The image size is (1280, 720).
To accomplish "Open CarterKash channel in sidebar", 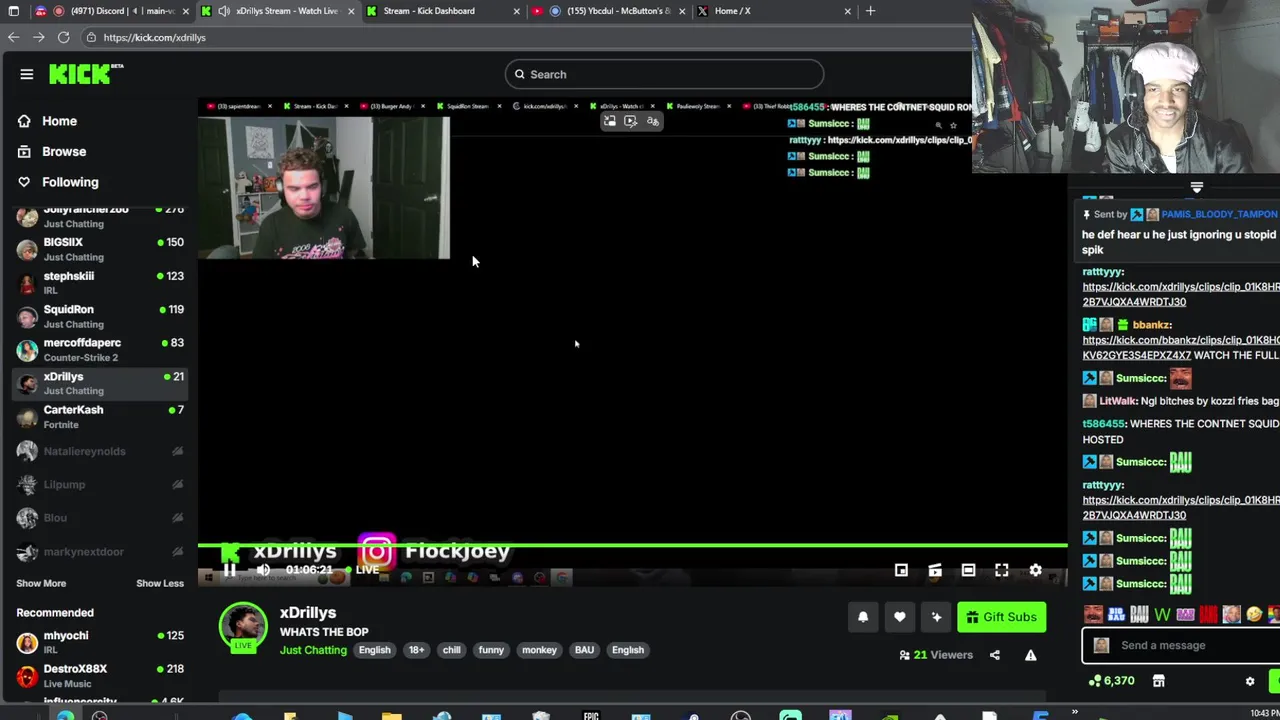I will pos(100,417).
